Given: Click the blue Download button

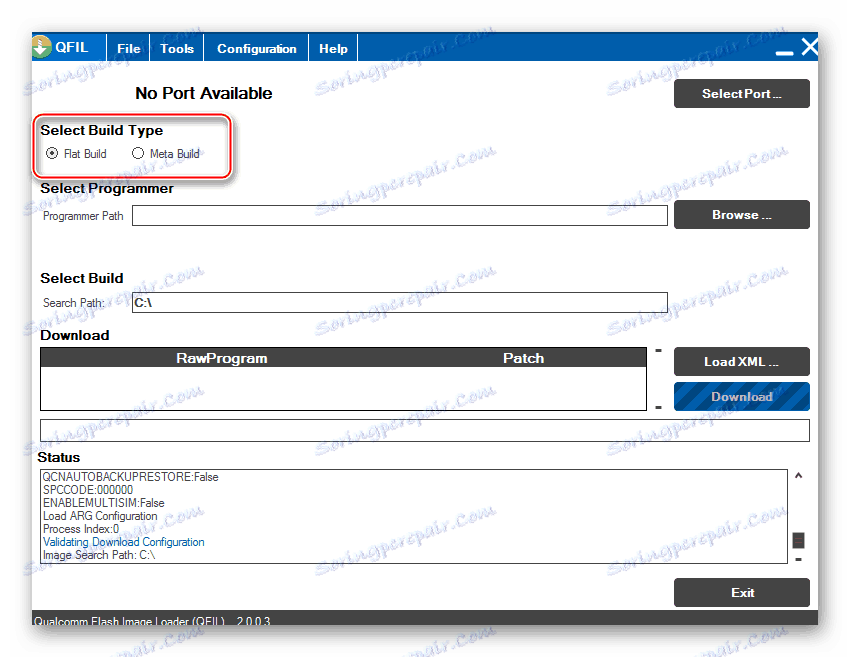Looking at the screenshot, I should 742,397.
